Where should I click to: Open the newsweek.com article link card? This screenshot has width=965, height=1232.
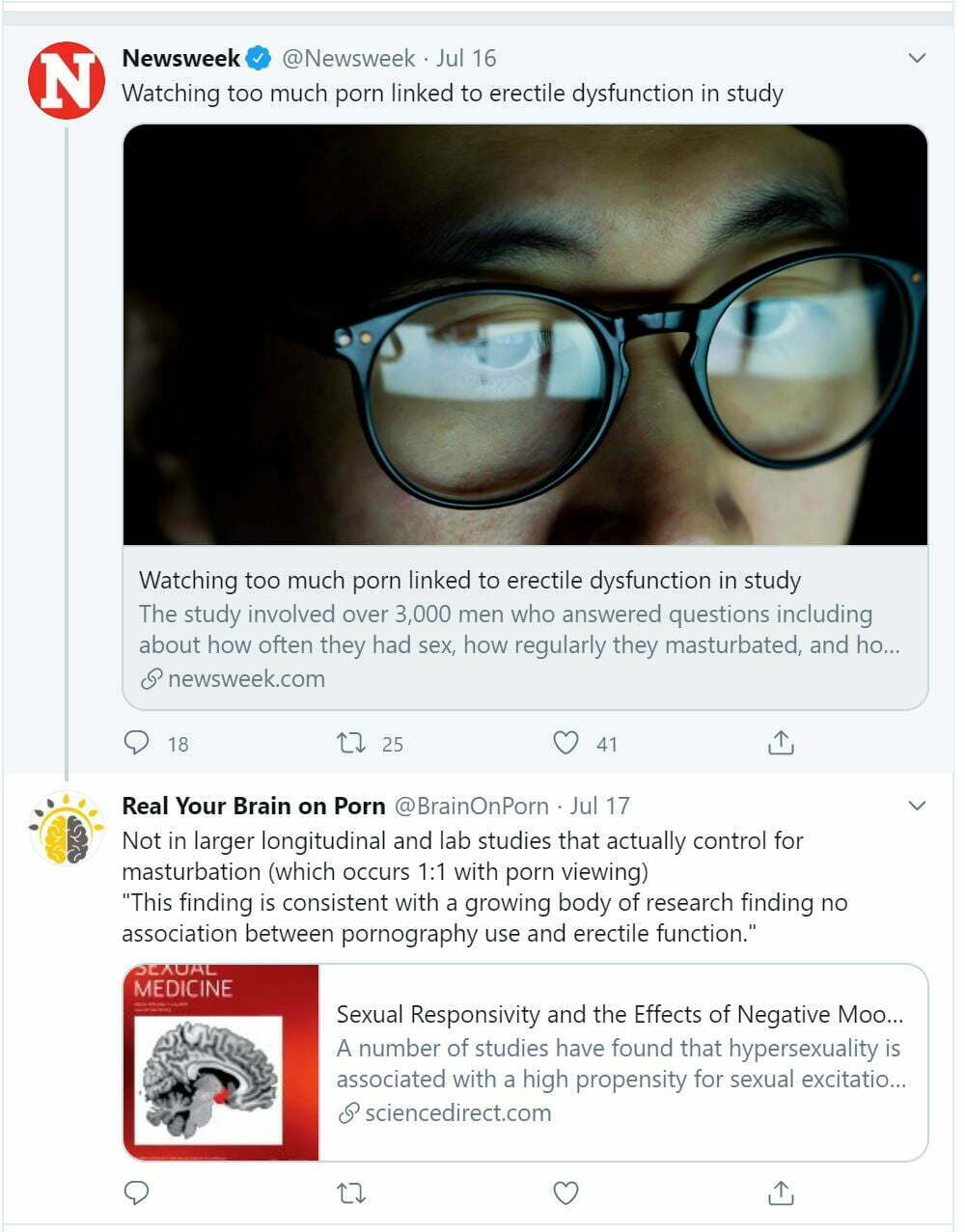[525, 629]
